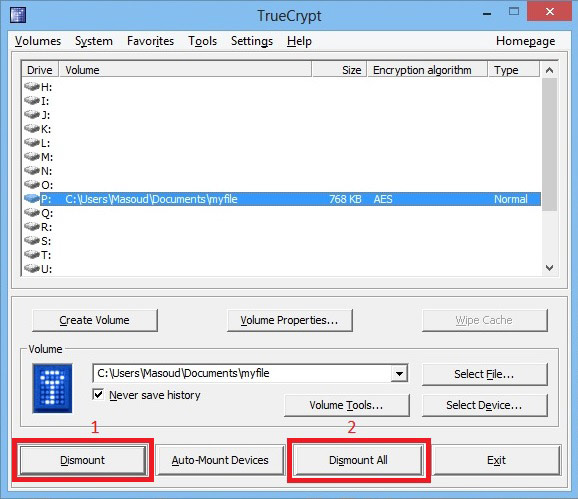
Task: Click the Homepage link
Action: (x=525, y=41)
